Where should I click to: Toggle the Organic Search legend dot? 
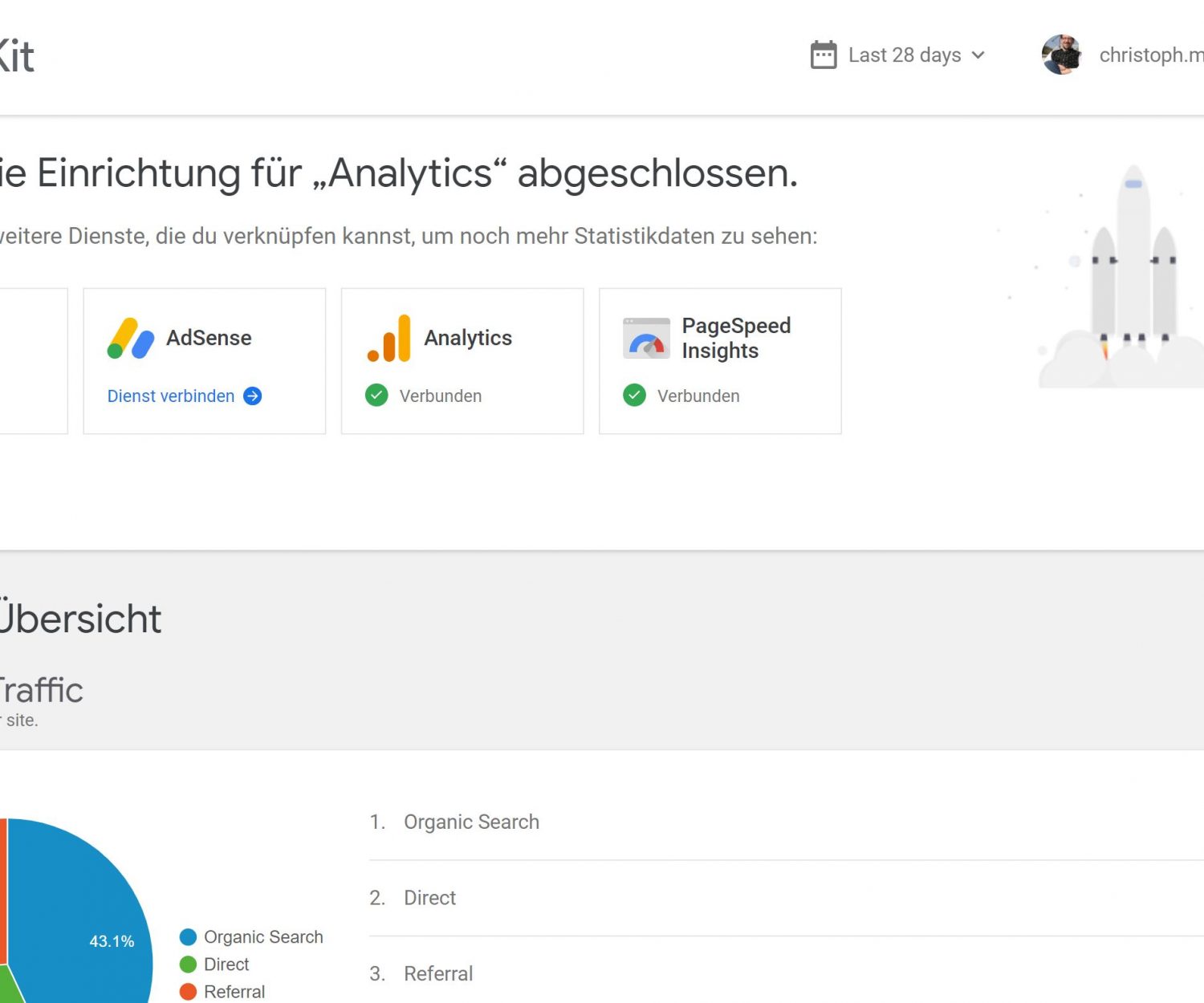[189, 937]
